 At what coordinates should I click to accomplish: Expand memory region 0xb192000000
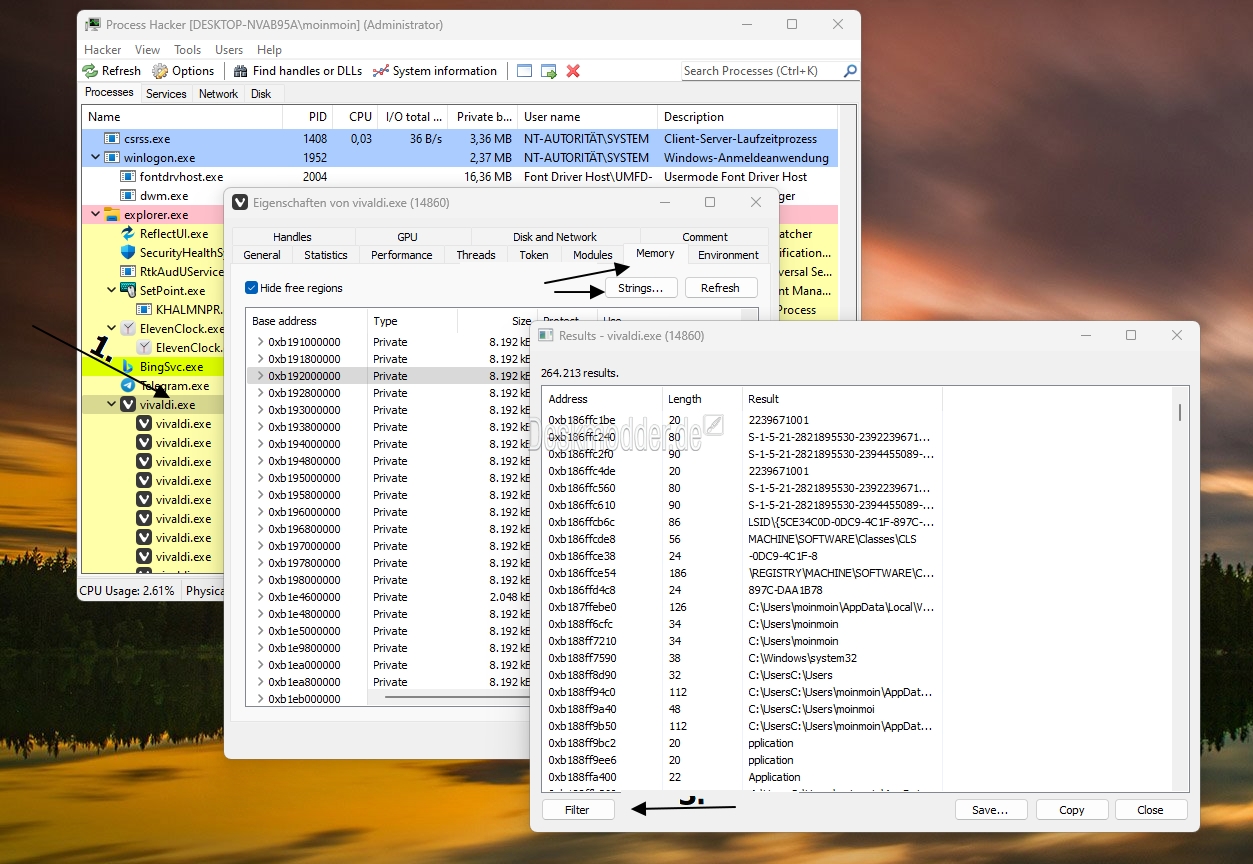[261, 376]
